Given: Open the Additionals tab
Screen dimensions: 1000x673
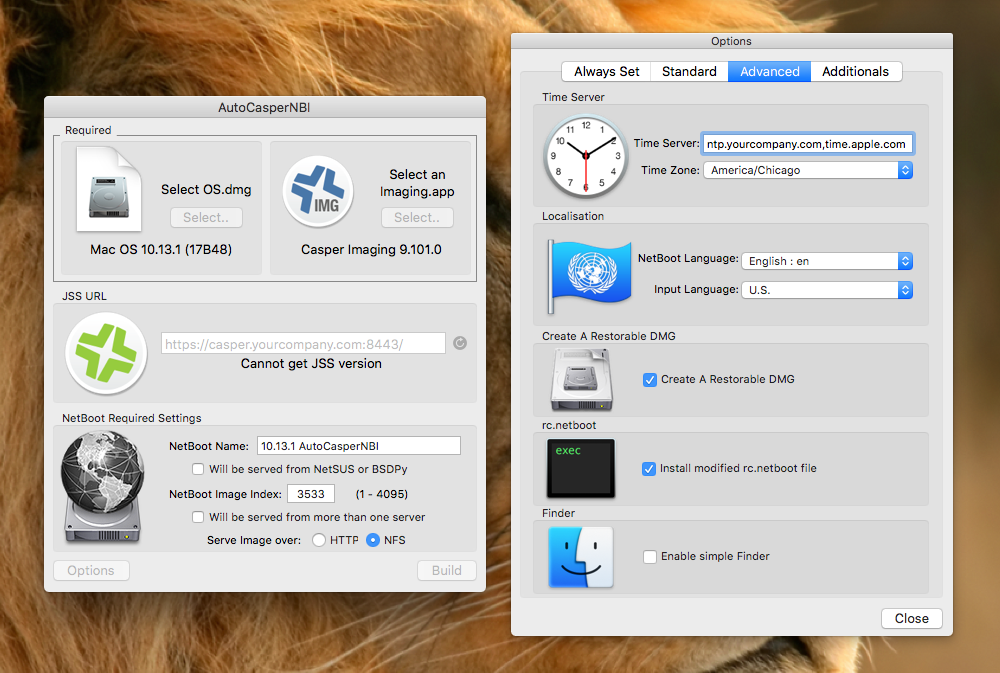Looking at the screenshot, I should [856, 71].
